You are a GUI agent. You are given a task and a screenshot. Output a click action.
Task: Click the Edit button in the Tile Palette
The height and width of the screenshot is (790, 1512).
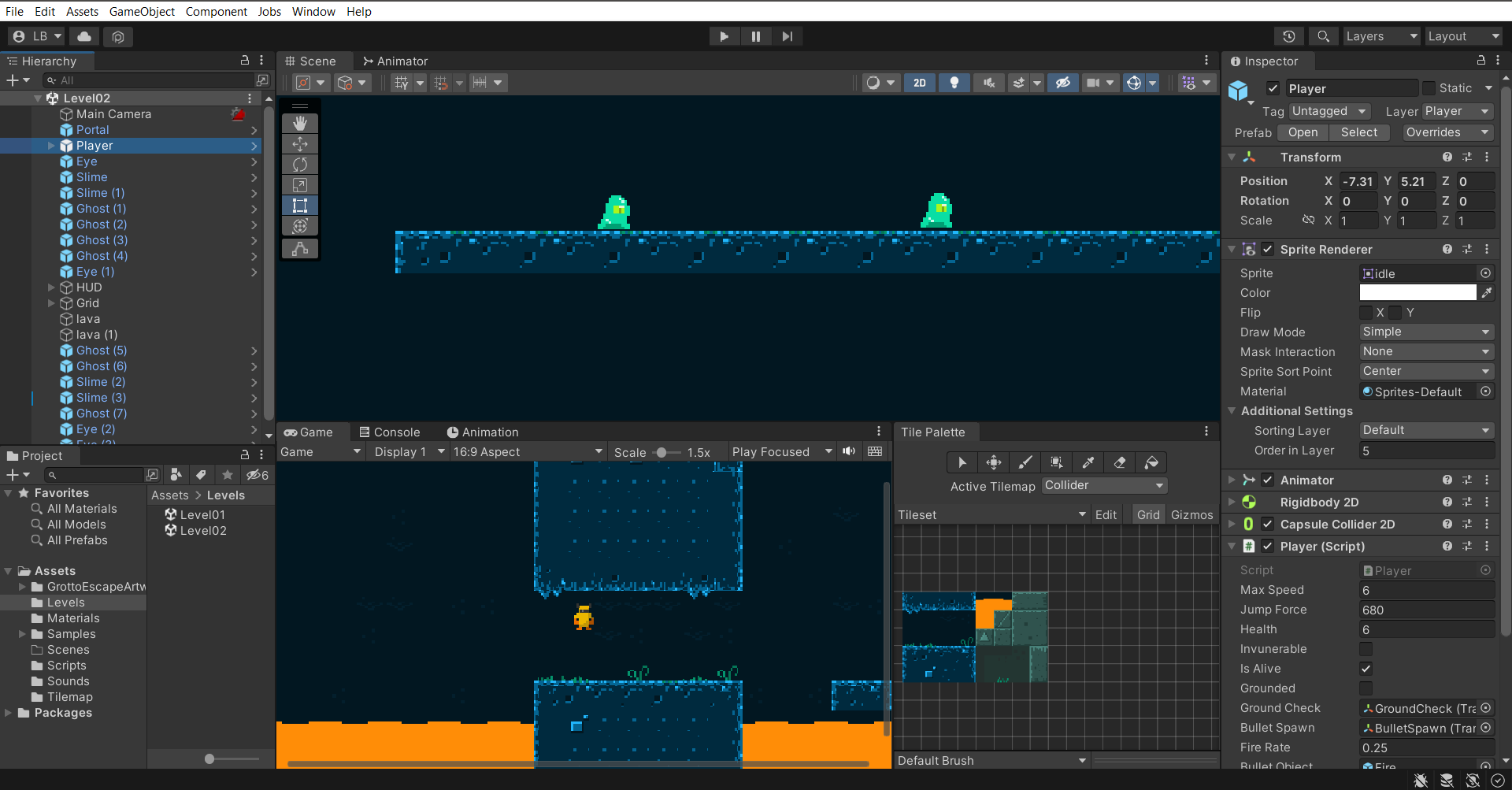[1106, 514]
